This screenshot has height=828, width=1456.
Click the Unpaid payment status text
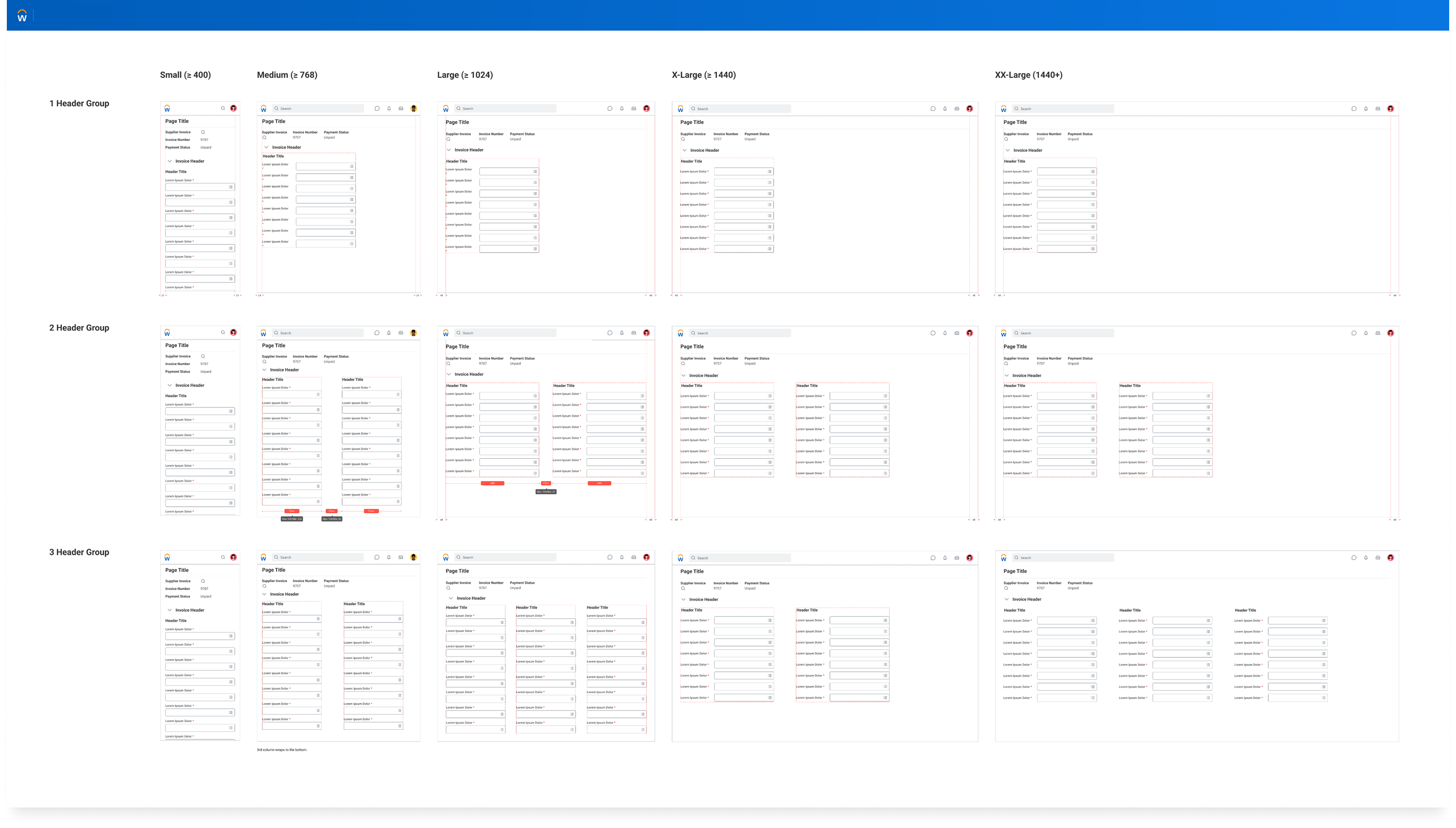tap(205, 147)
